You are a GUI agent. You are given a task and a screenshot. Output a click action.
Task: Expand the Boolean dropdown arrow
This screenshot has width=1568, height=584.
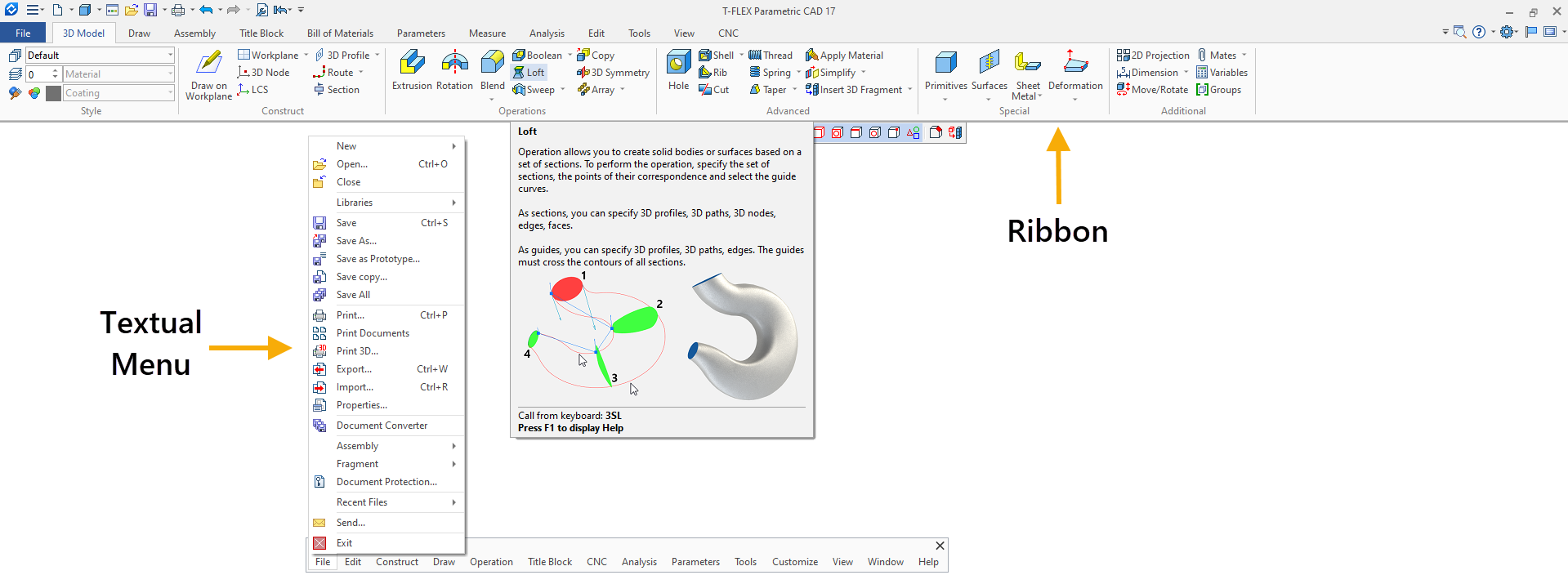click(570, 56)
